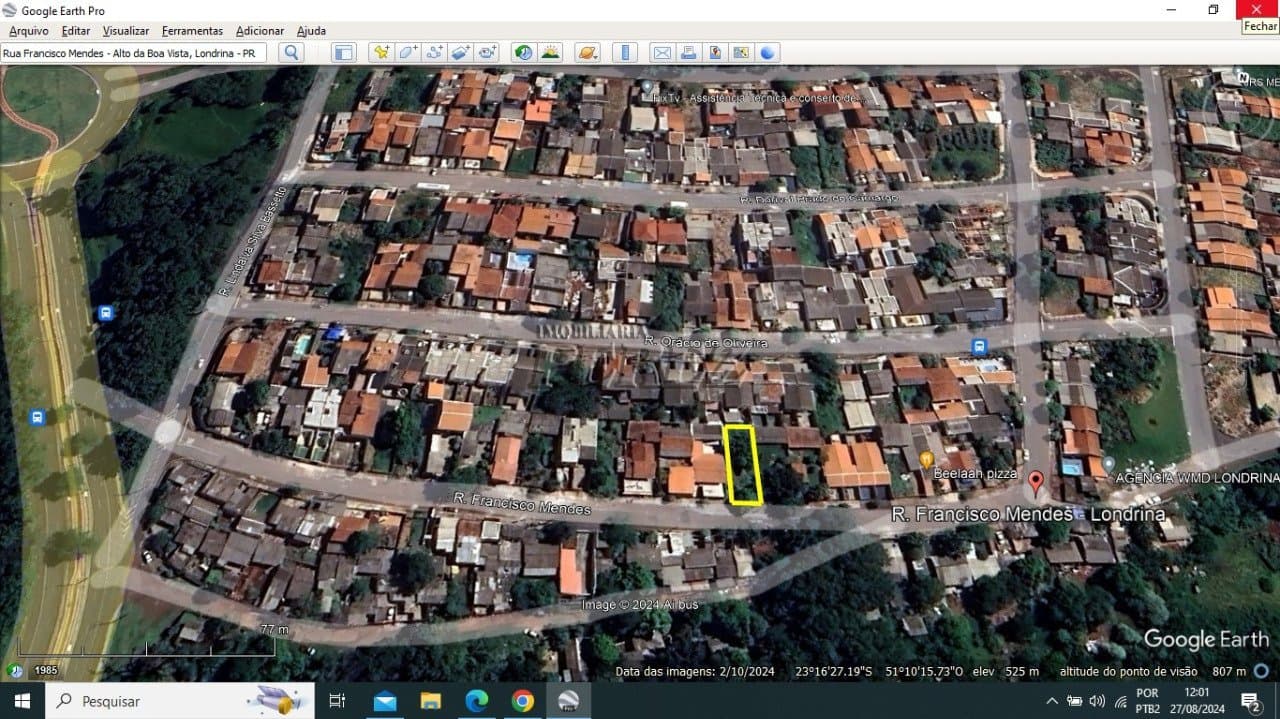Open the Ferramentas menu

(x=192, y=31)
